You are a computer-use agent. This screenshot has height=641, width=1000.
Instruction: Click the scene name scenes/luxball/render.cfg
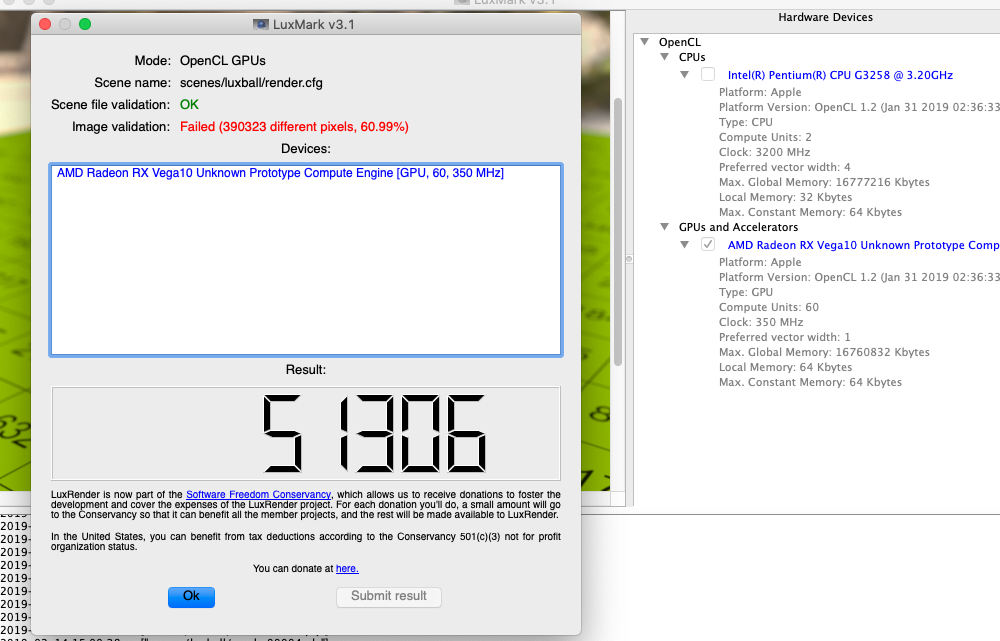[x=251, y=83]
